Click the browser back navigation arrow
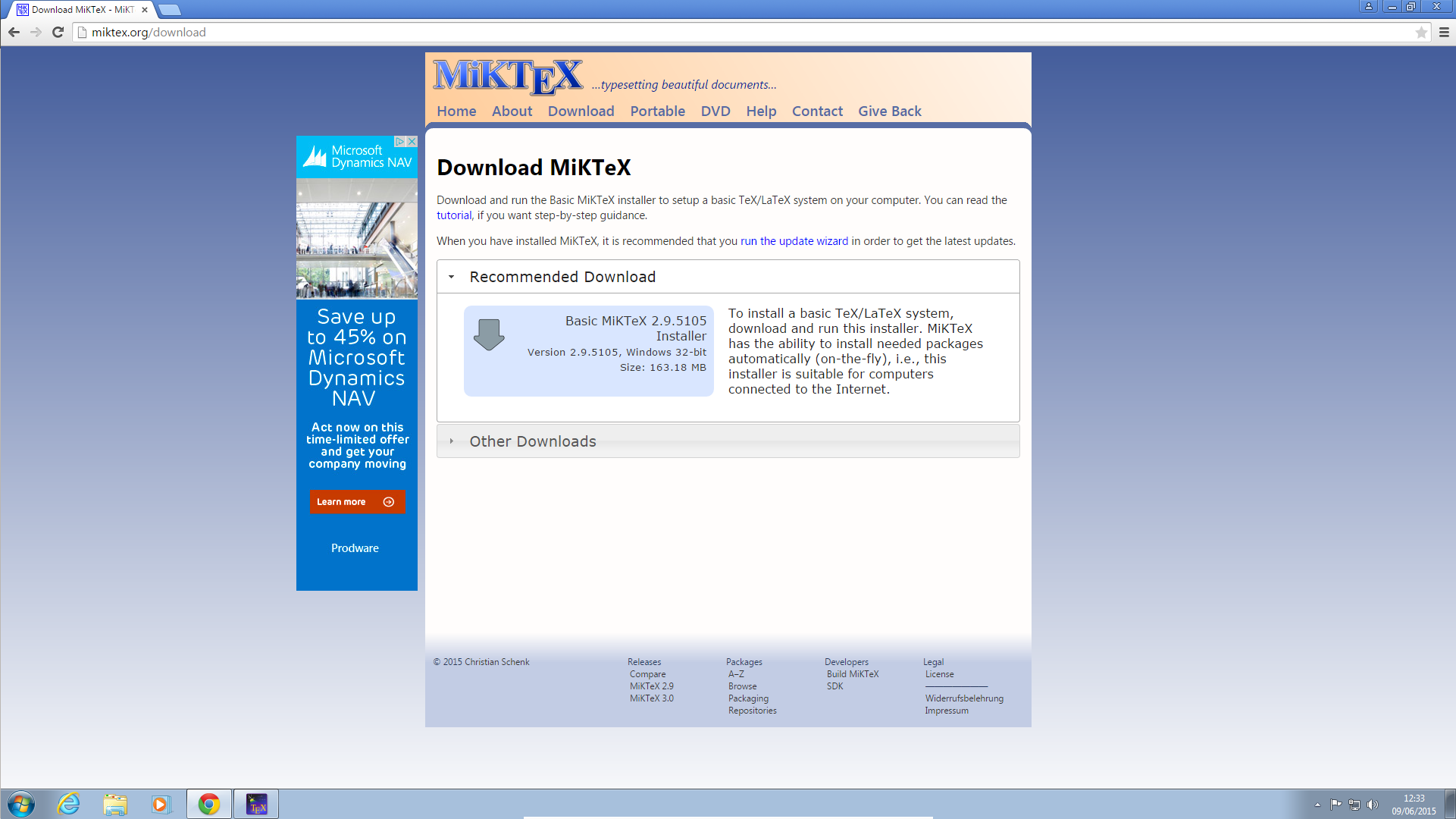 [x=14, y=32]
